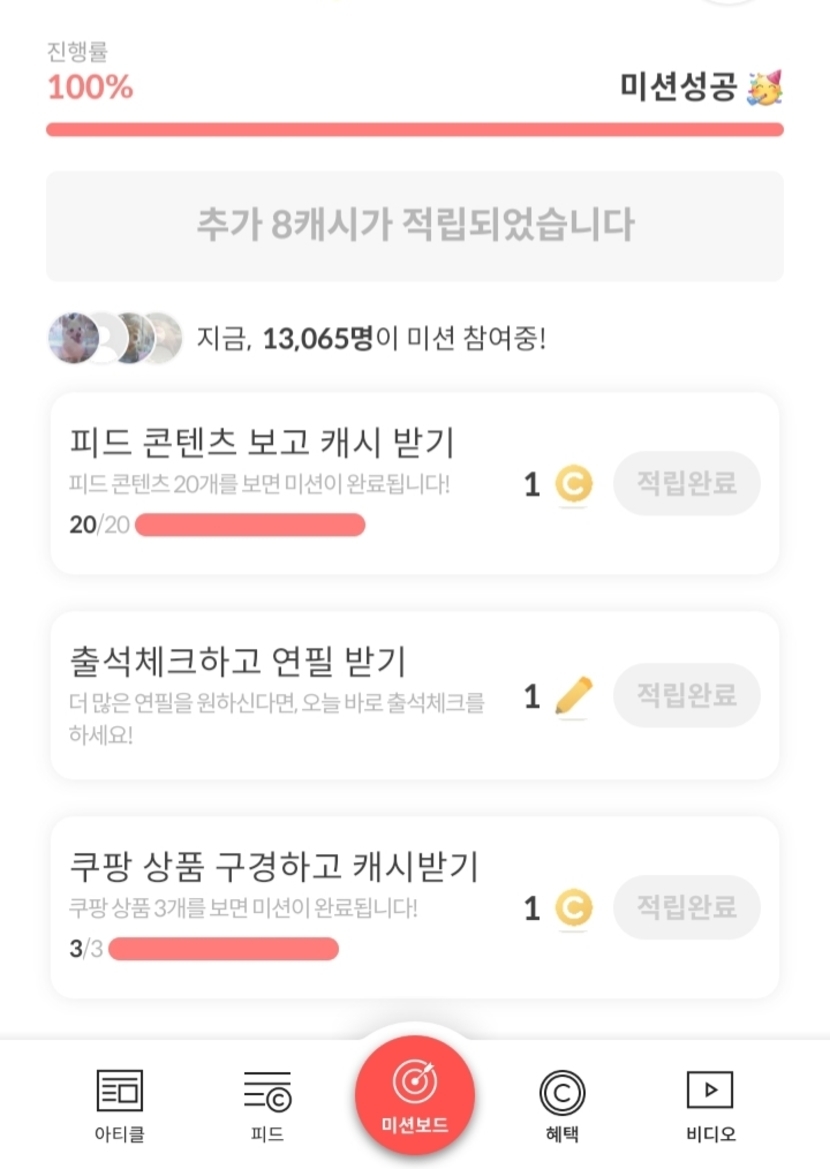Tap the 미션성공 party popper emoji
Image resolution: width=830 pixels, height=1169 pixels.
pyautogui.click(x=765, y=88)
